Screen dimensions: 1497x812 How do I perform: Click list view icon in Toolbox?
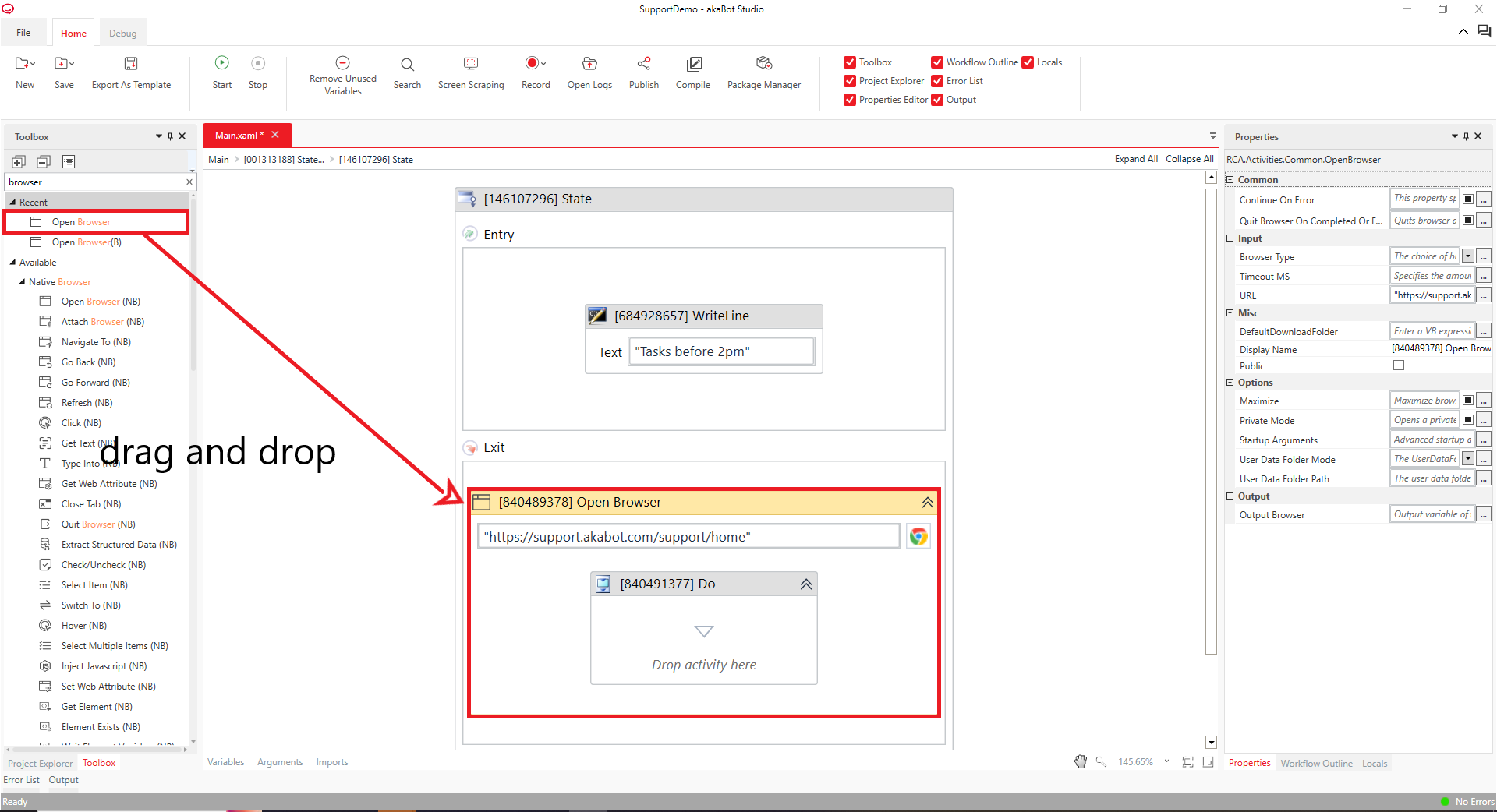click(x=69, y=161)
